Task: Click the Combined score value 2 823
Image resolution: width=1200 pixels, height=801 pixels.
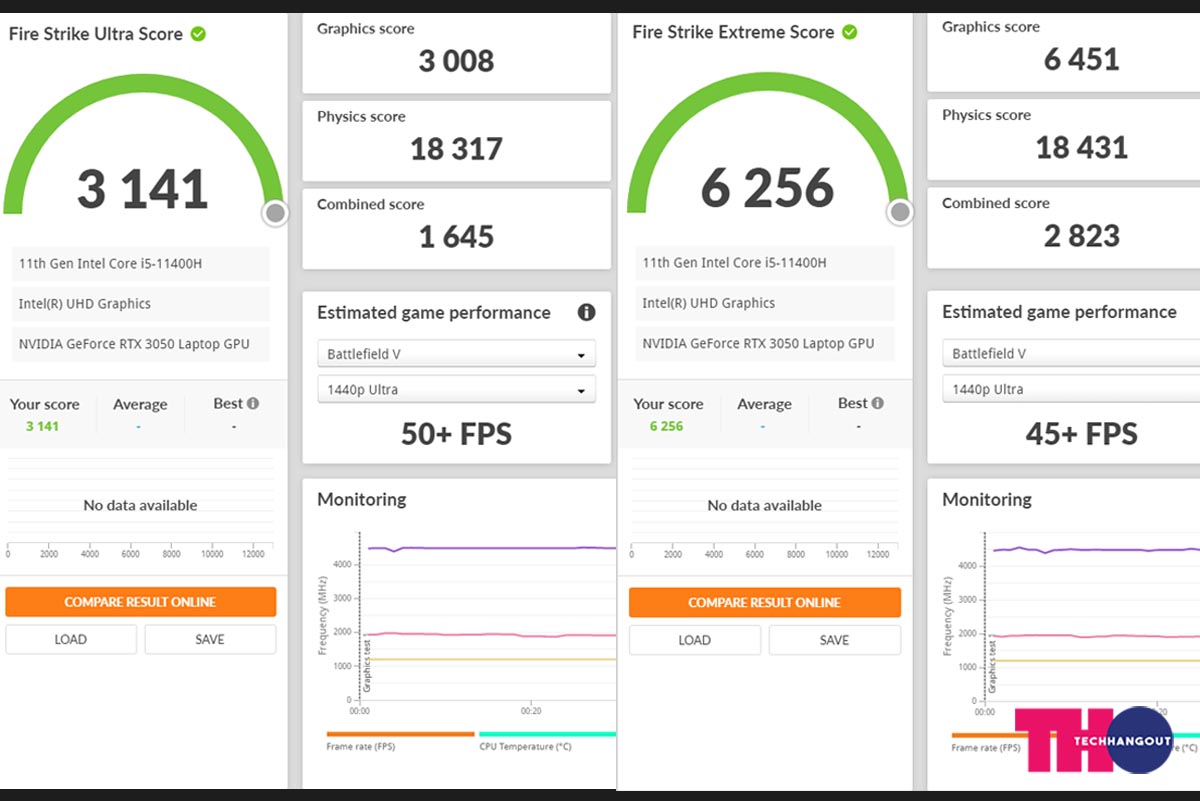Action: tap(1082, 236)
